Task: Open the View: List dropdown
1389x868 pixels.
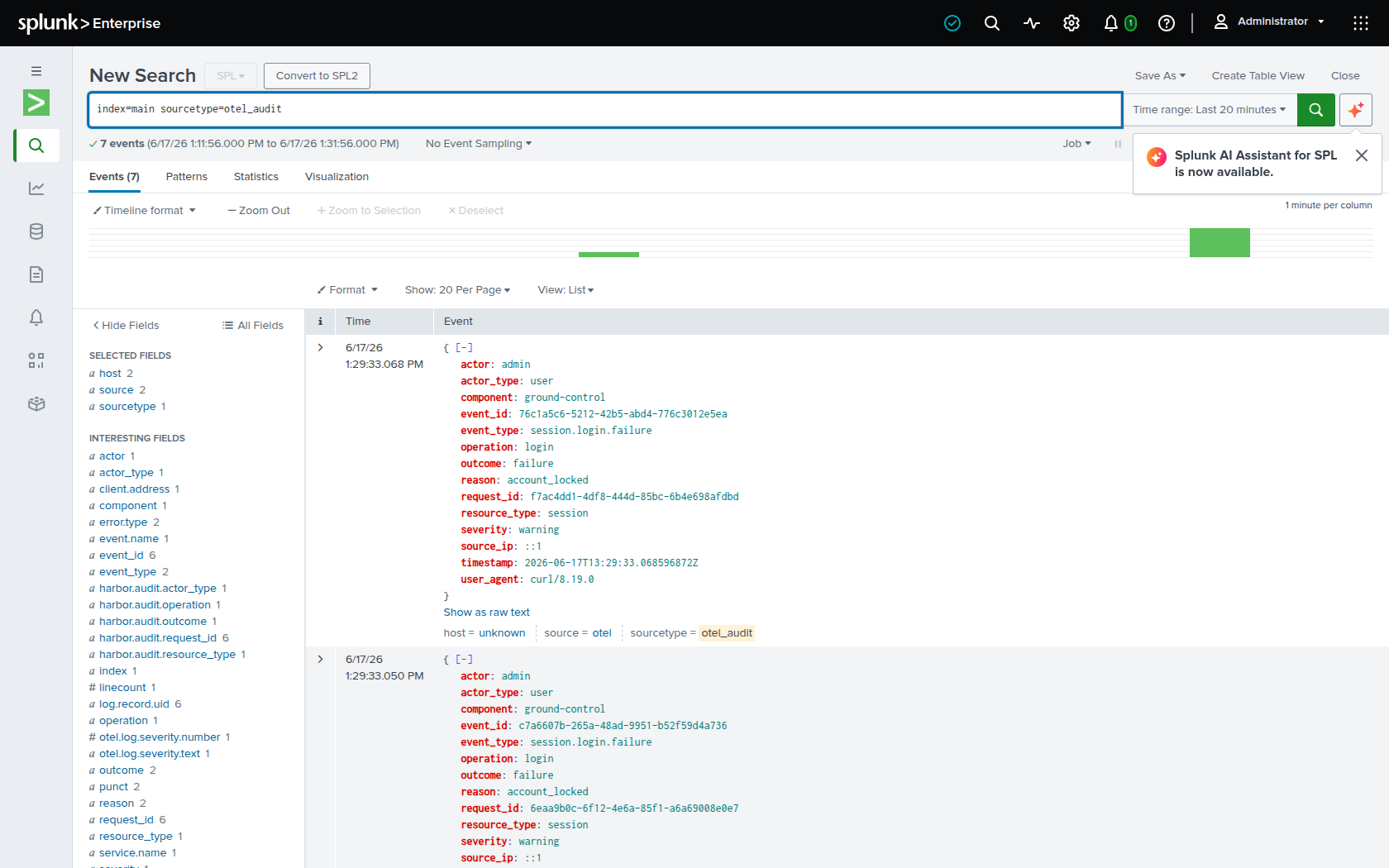Action: 566,290
